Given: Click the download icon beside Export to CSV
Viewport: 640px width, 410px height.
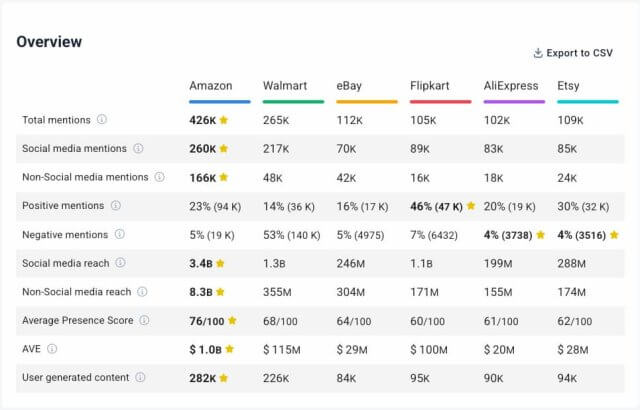Looking at the screenshot, I should click(538, 53).
